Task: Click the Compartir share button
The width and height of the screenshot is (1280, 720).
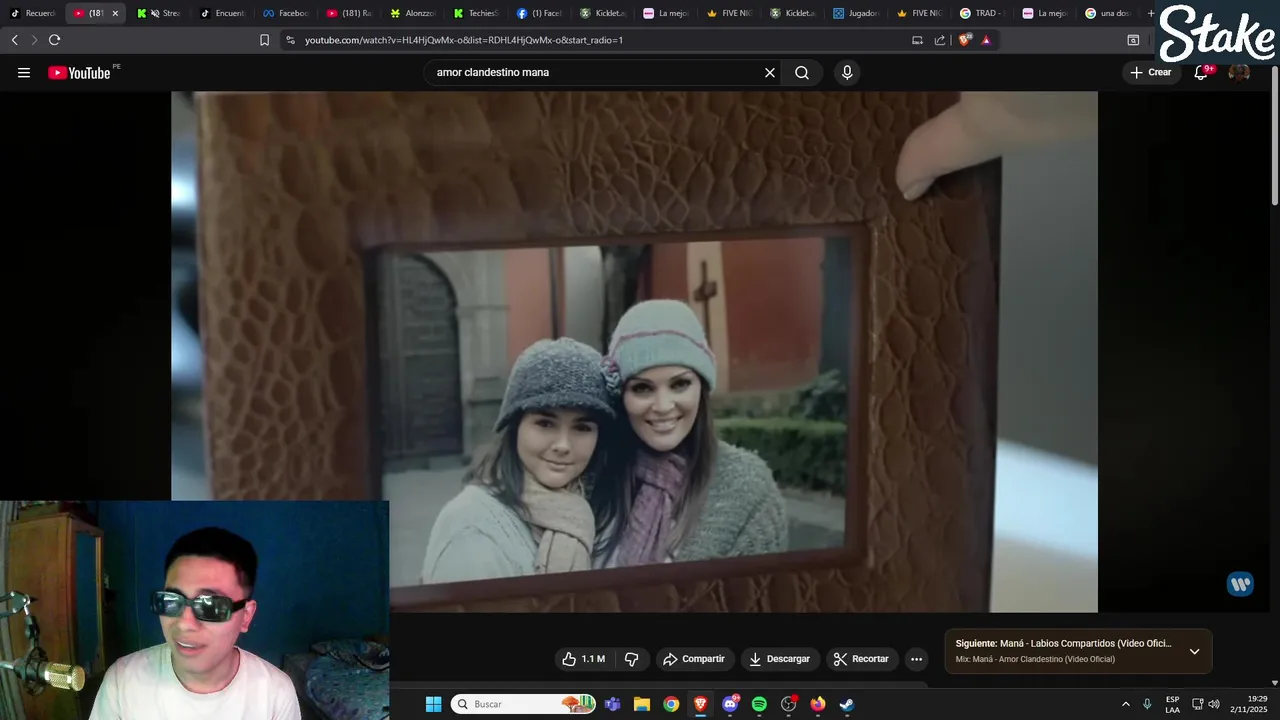Action: (x=693, y=659)
